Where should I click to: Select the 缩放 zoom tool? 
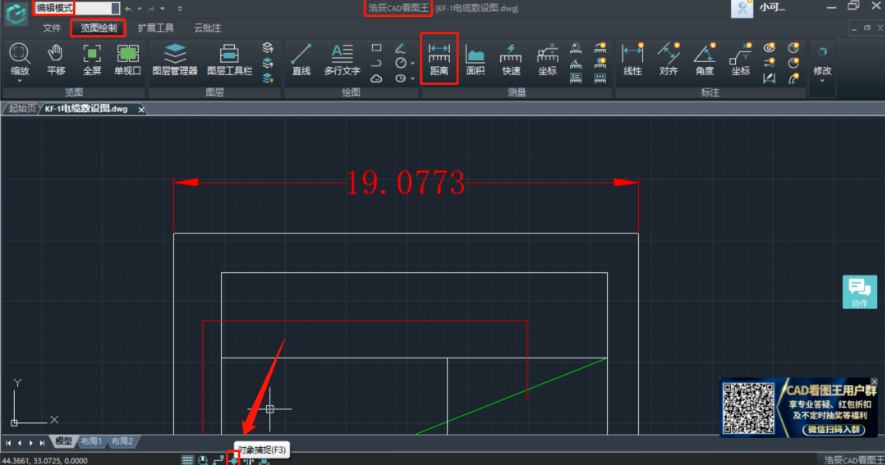click(x=20, y=59)
